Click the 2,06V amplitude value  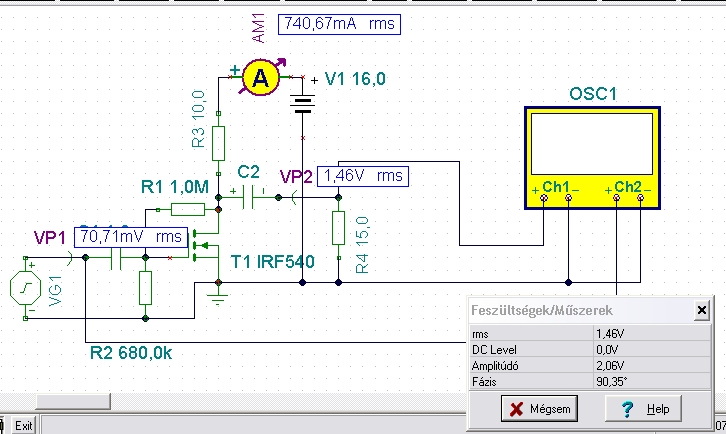point(610,366)
